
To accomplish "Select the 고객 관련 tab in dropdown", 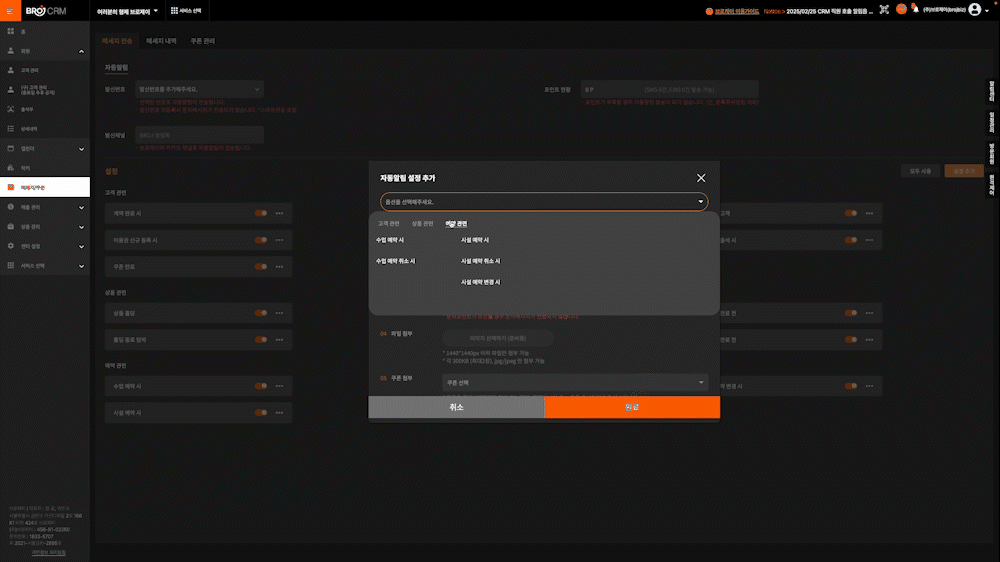I will 388,223.
